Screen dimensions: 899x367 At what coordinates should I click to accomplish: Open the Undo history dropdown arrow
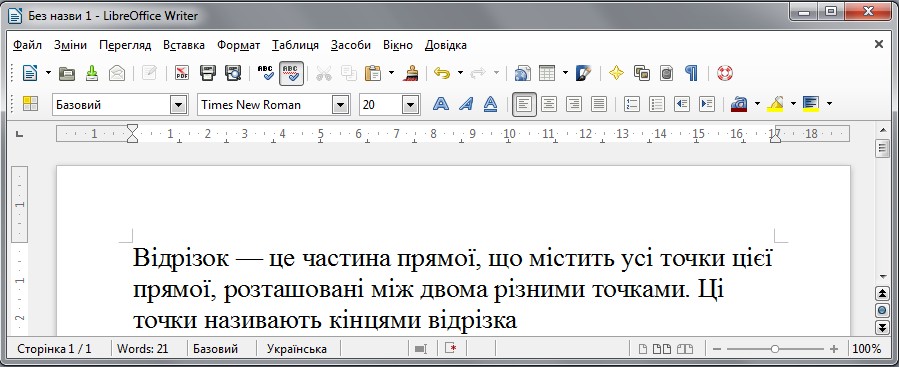point(460,73)
